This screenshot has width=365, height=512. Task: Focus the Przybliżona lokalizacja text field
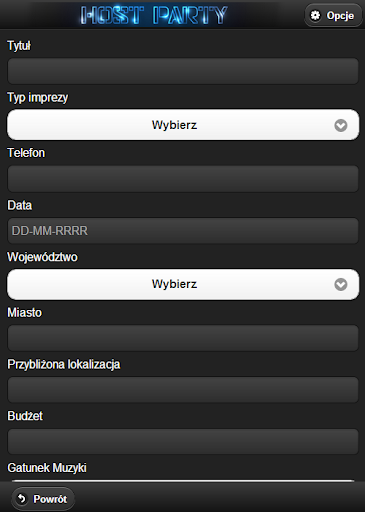click(x=183, y=390)
